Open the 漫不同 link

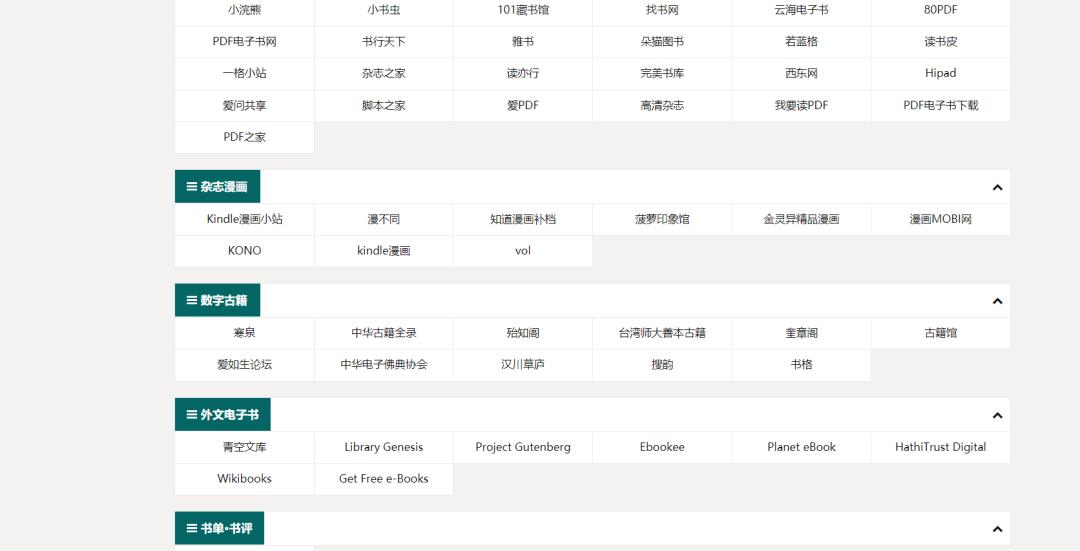pyautogui.click(x=384, y=219)
